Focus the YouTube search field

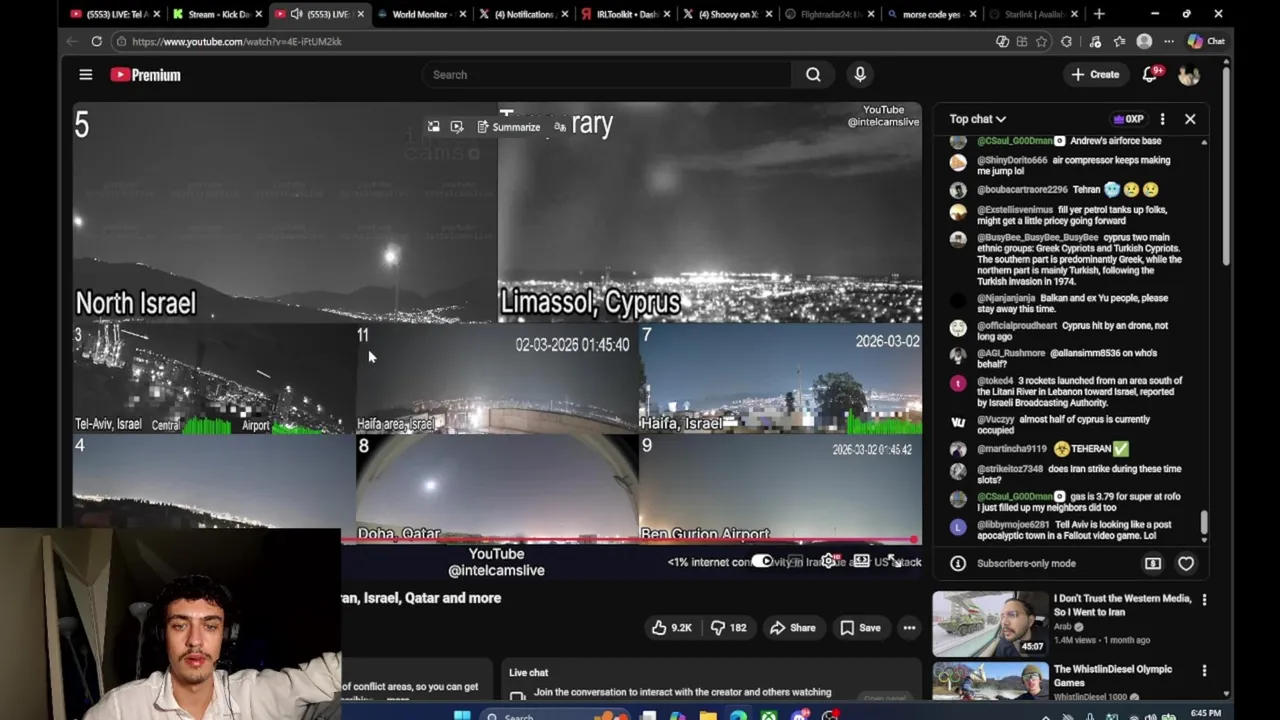pyautogui.click(x=607, y=75)
